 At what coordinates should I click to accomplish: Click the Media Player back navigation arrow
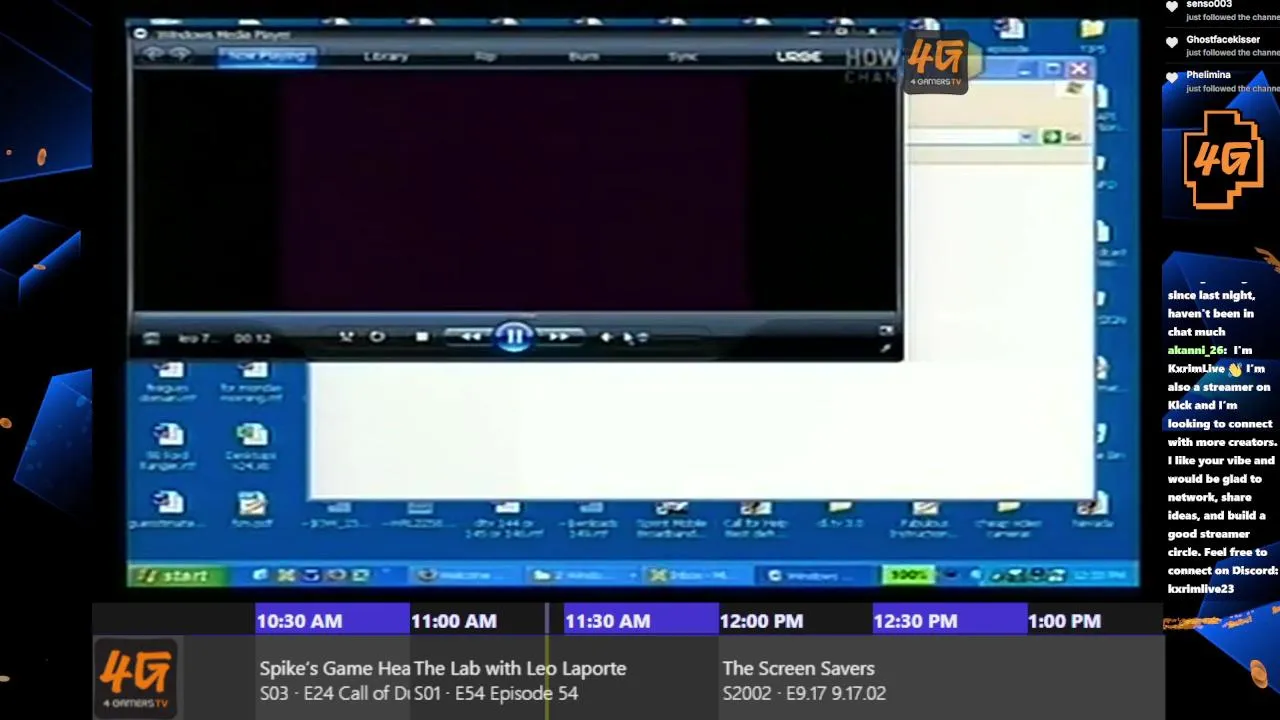[x=152, y=55]
